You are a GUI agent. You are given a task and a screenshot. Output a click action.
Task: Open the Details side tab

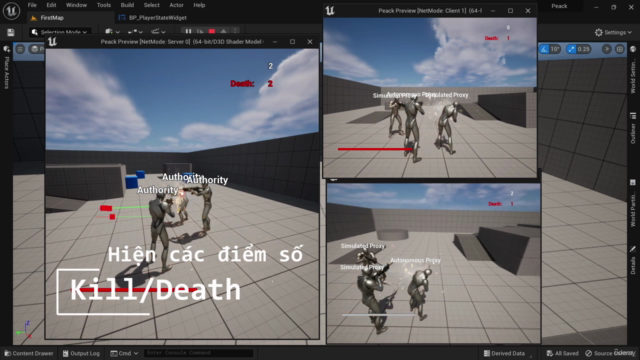(x=633, y=260)
